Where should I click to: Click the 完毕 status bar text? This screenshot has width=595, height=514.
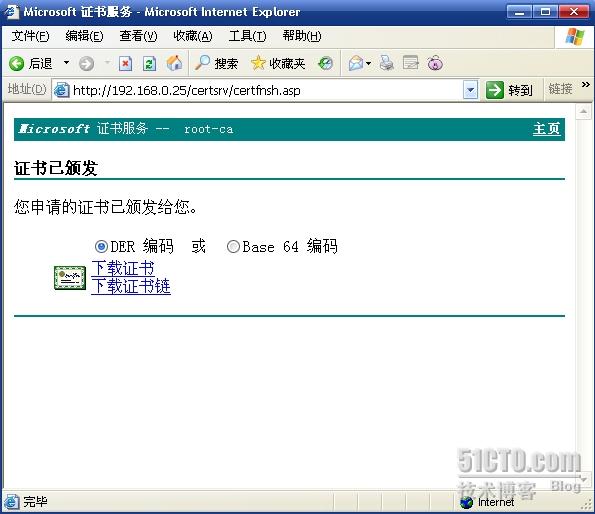pyautogui.click(x=35, y=501)
